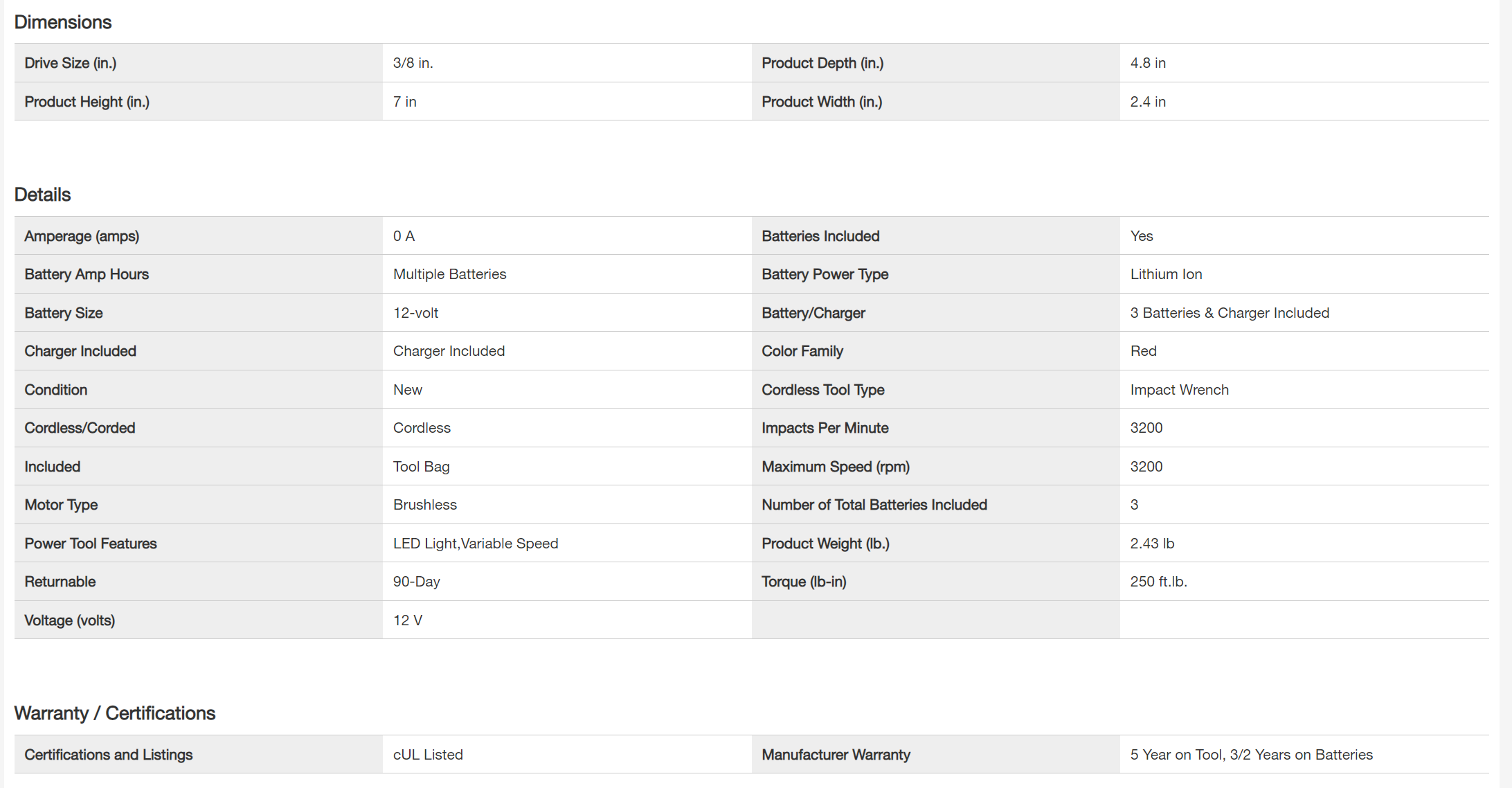The width and height of the screenshot is (1512, 788).
Task: Click the Brushless motor type value
Action: point(425,505)
